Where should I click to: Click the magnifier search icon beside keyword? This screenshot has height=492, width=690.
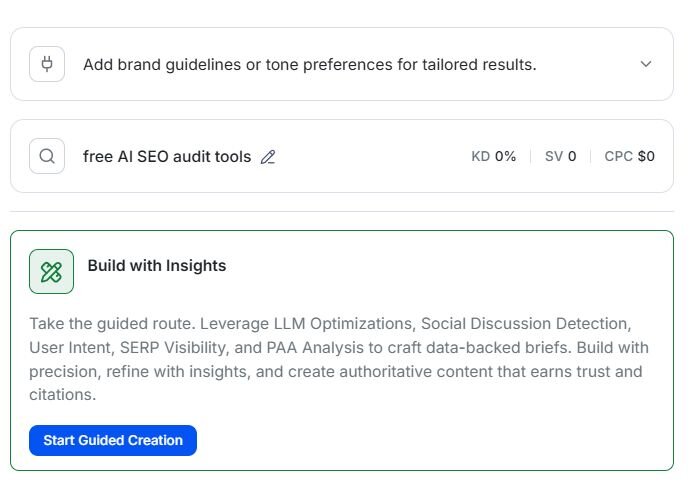click(47, 156)
